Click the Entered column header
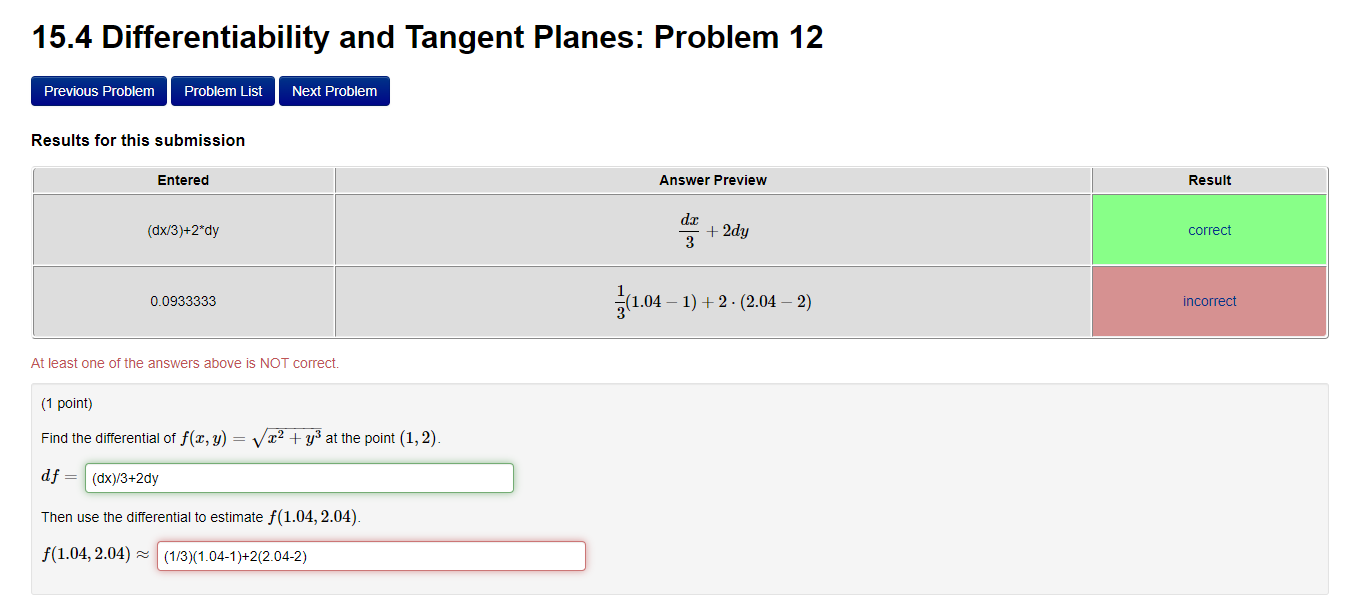Image resolution: width=1350 pixels, height=608 pixels. 183,180
